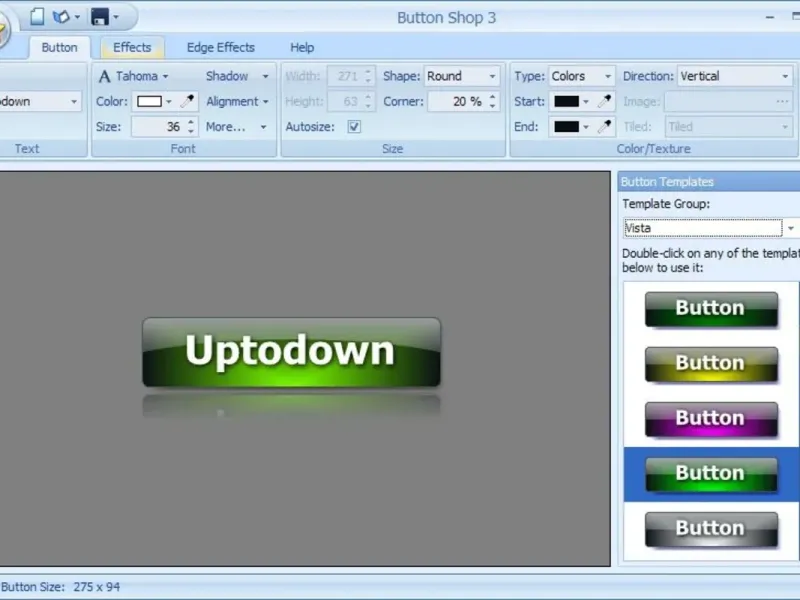Click the Uptodown button preview on canvas
Viewport: 800px width, 600px height.
pyautogui.click(x=291, y=352)
